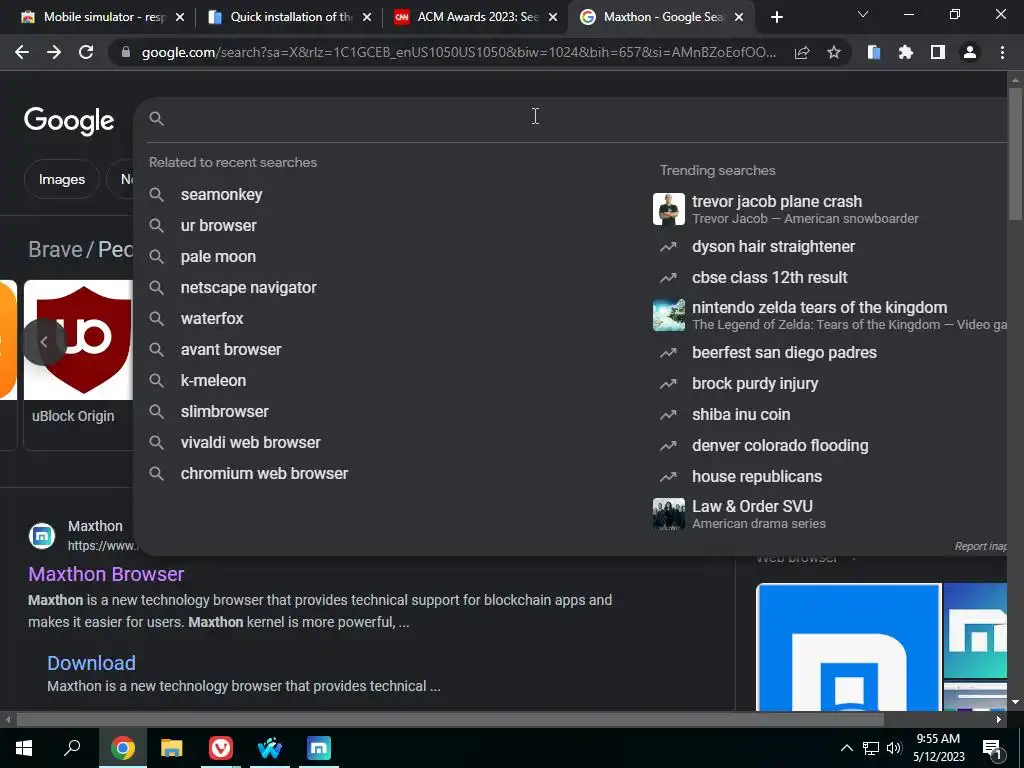The image size is (1024, 768).
Task: Open the Maxthon Download sitelink
Action: pos(91,663)
